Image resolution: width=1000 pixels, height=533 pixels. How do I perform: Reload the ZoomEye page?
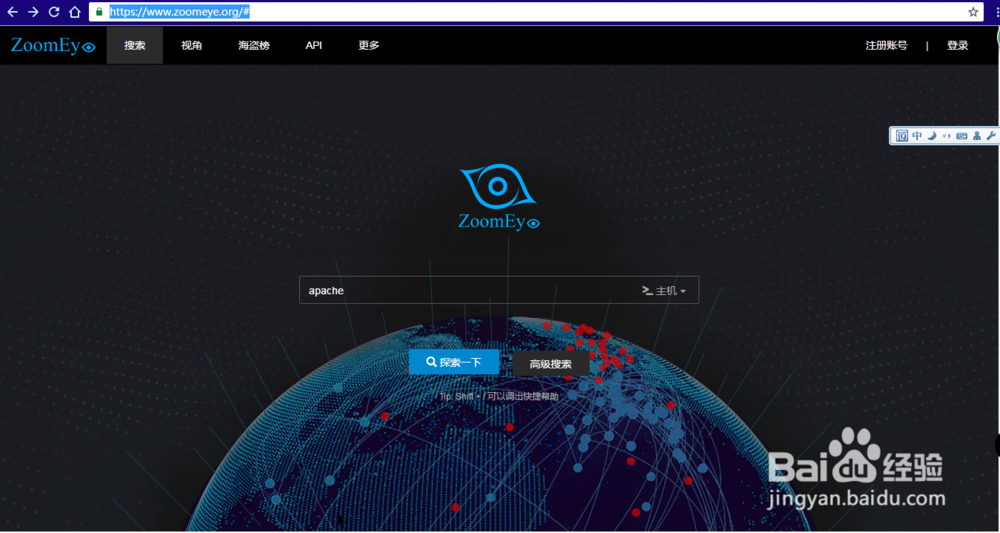coord(54,12)
